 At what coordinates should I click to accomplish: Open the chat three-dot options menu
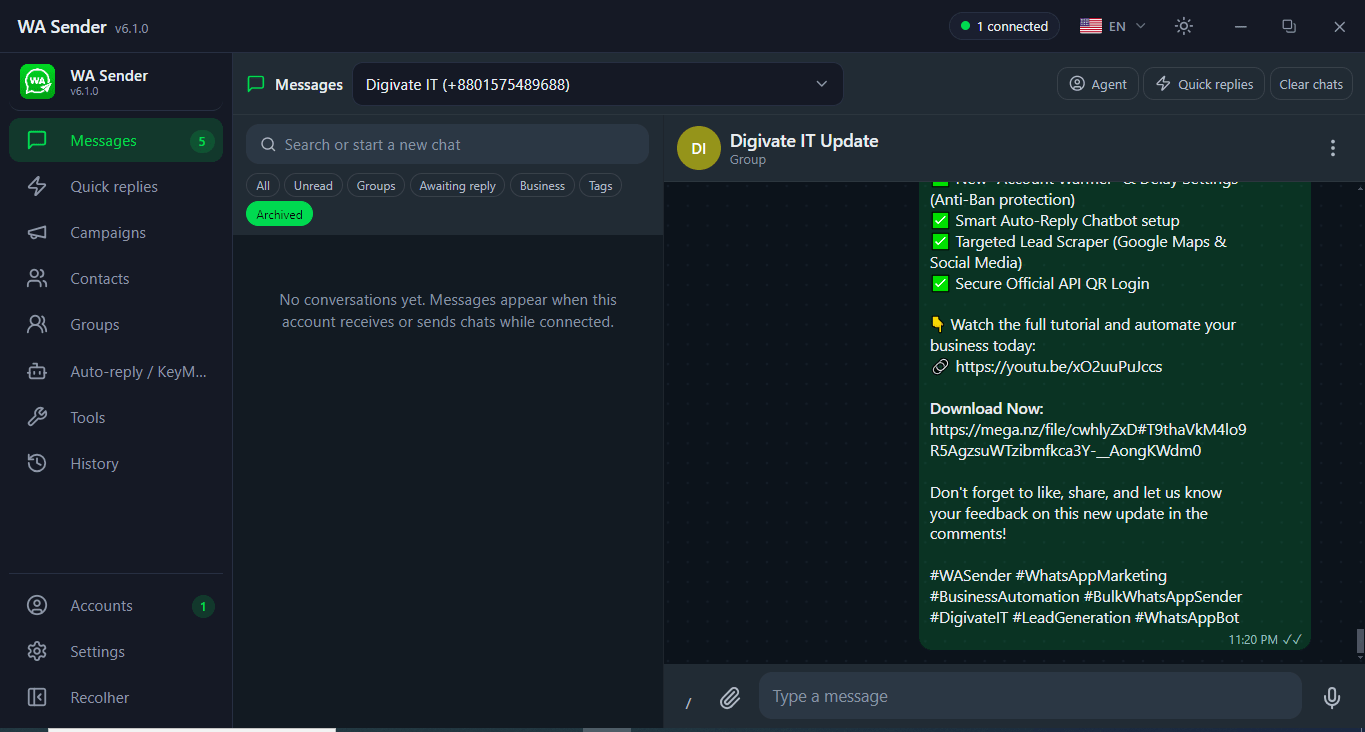(x=1332, y=148)
